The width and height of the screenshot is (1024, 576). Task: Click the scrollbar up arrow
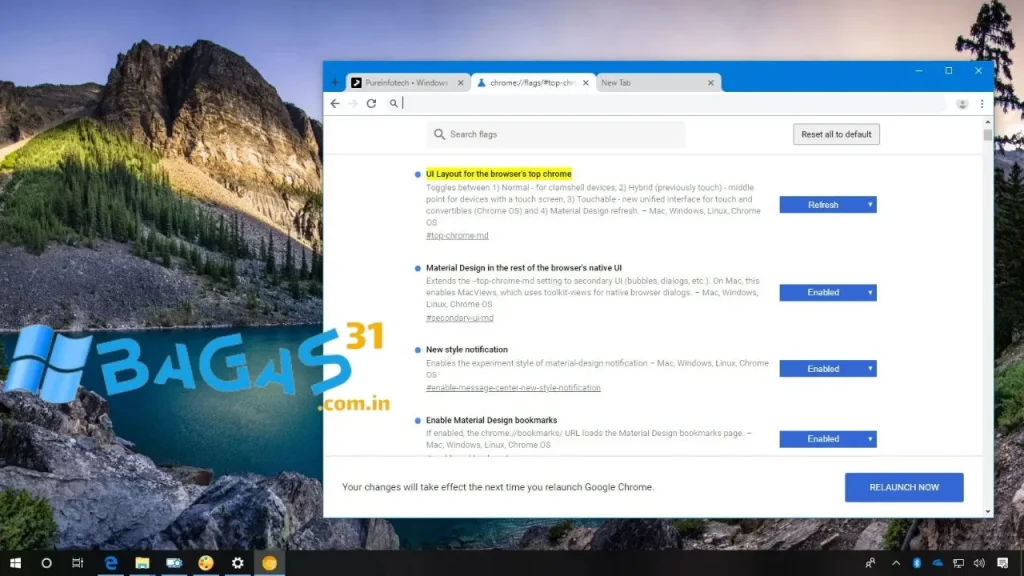(x=987, y=122)
